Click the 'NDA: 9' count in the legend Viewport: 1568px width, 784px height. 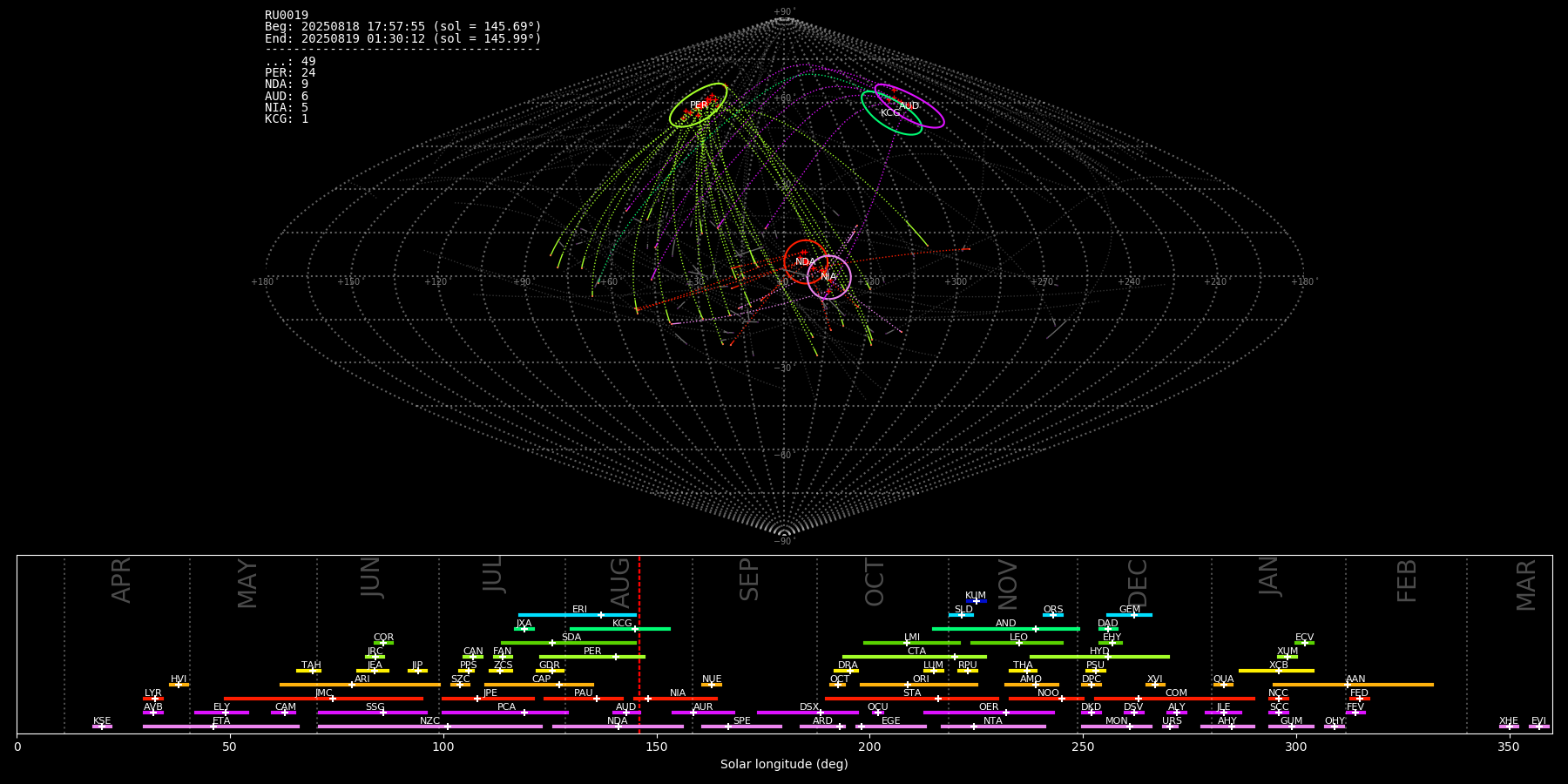point(287,84)
